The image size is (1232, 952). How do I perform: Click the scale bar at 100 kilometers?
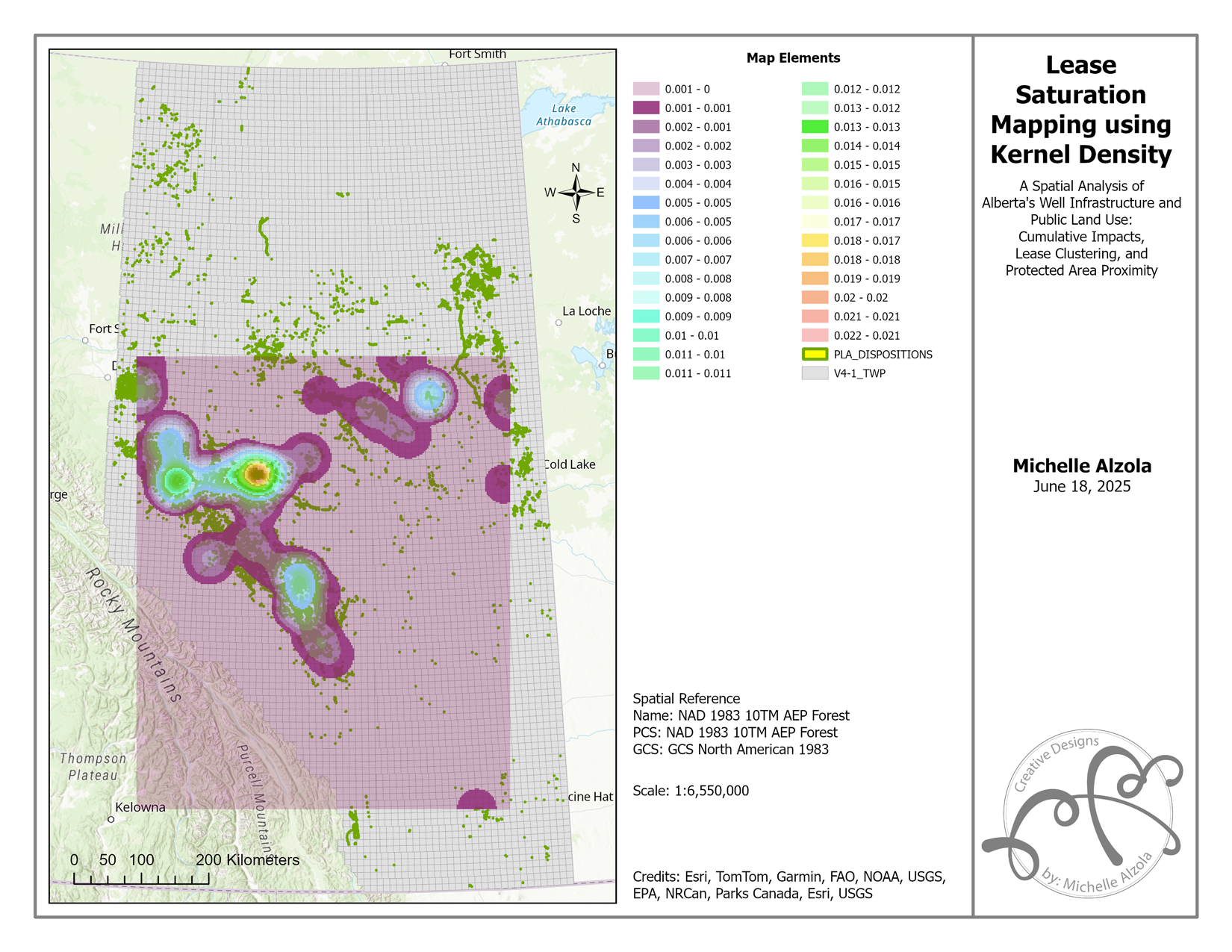[x=142, y=878]
